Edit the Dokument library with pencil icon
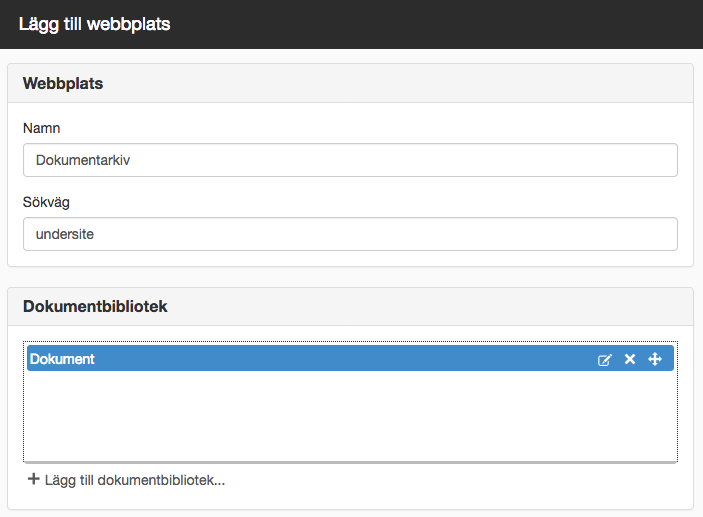 [x=604, y=360]
